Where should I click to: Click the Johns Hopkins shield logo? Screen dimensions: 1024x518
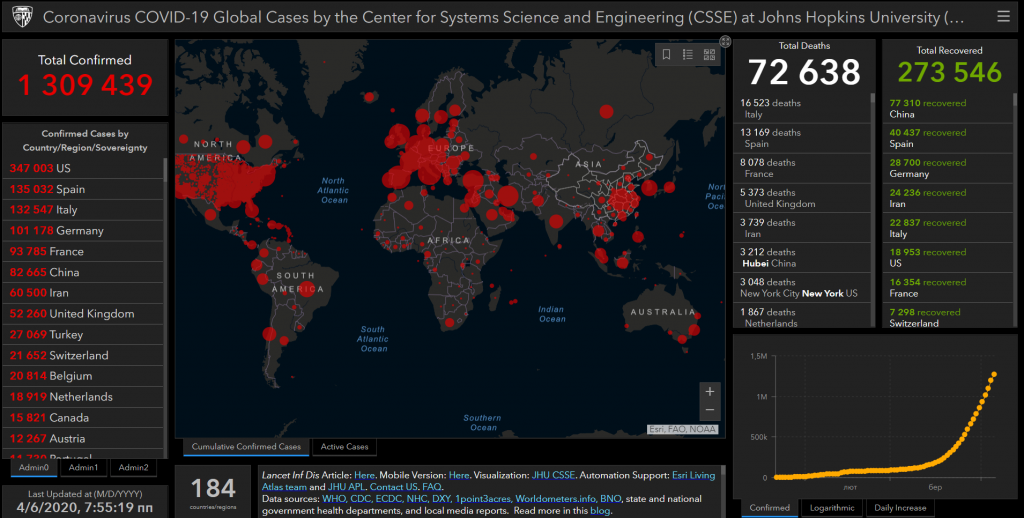pyautogui.click(x=21, y=17)
